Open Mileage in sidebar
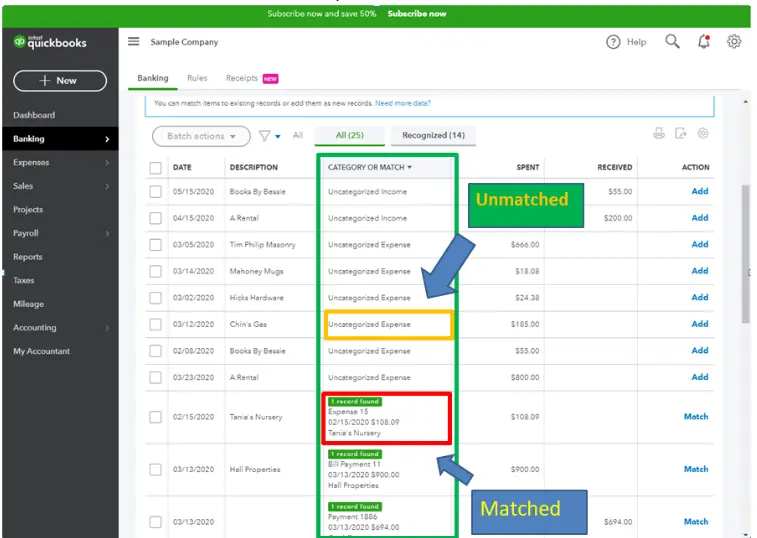 click(28, 304)
